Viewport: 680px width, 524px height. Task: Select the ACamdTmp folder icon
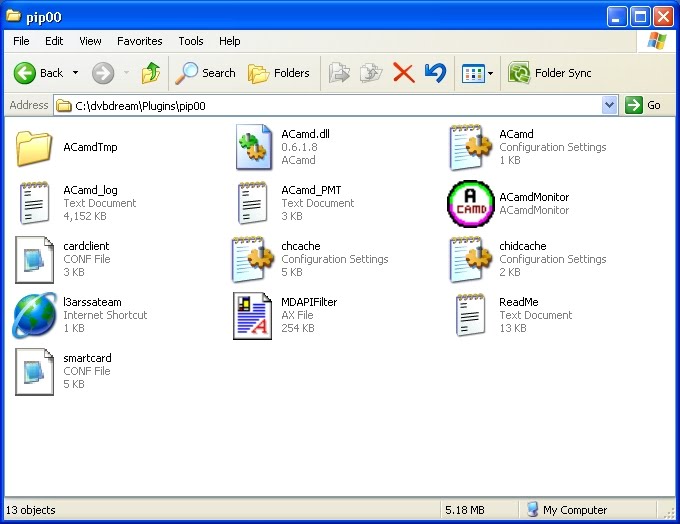point(33,148)
